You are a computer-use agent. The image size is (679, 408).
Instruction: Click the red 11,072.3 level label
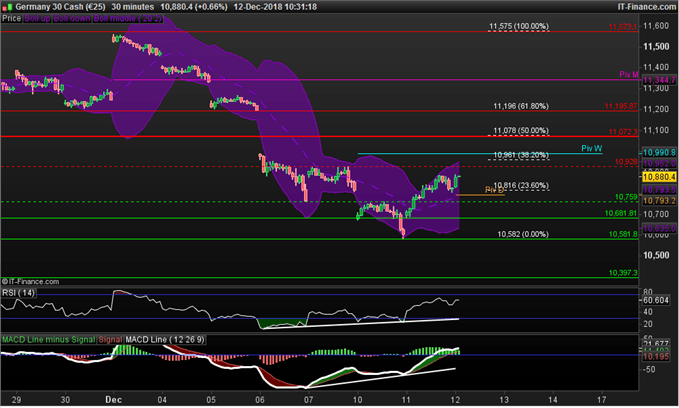click(623, 132)
